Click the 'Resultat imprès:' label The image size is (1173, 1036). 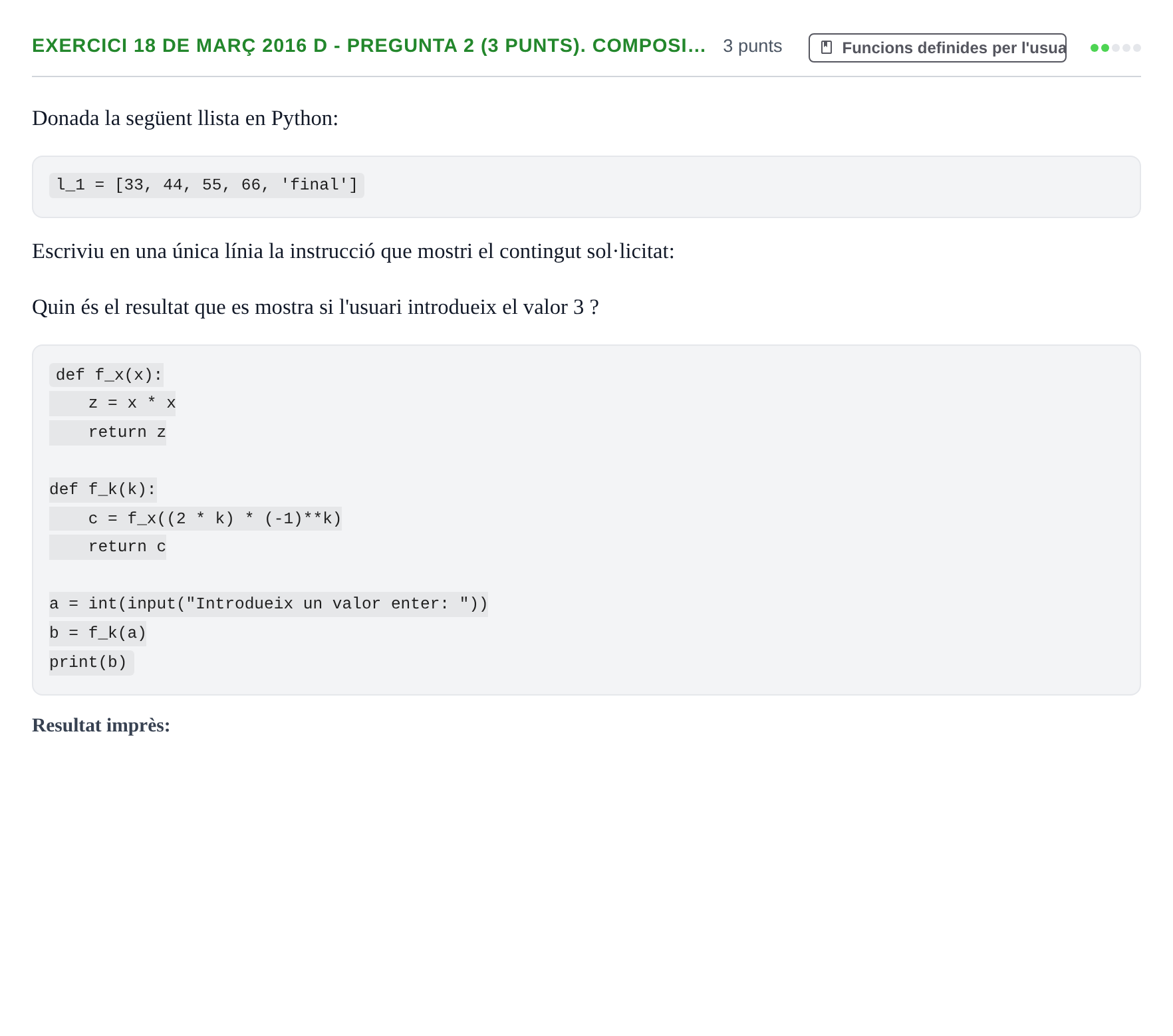(101, 725)
